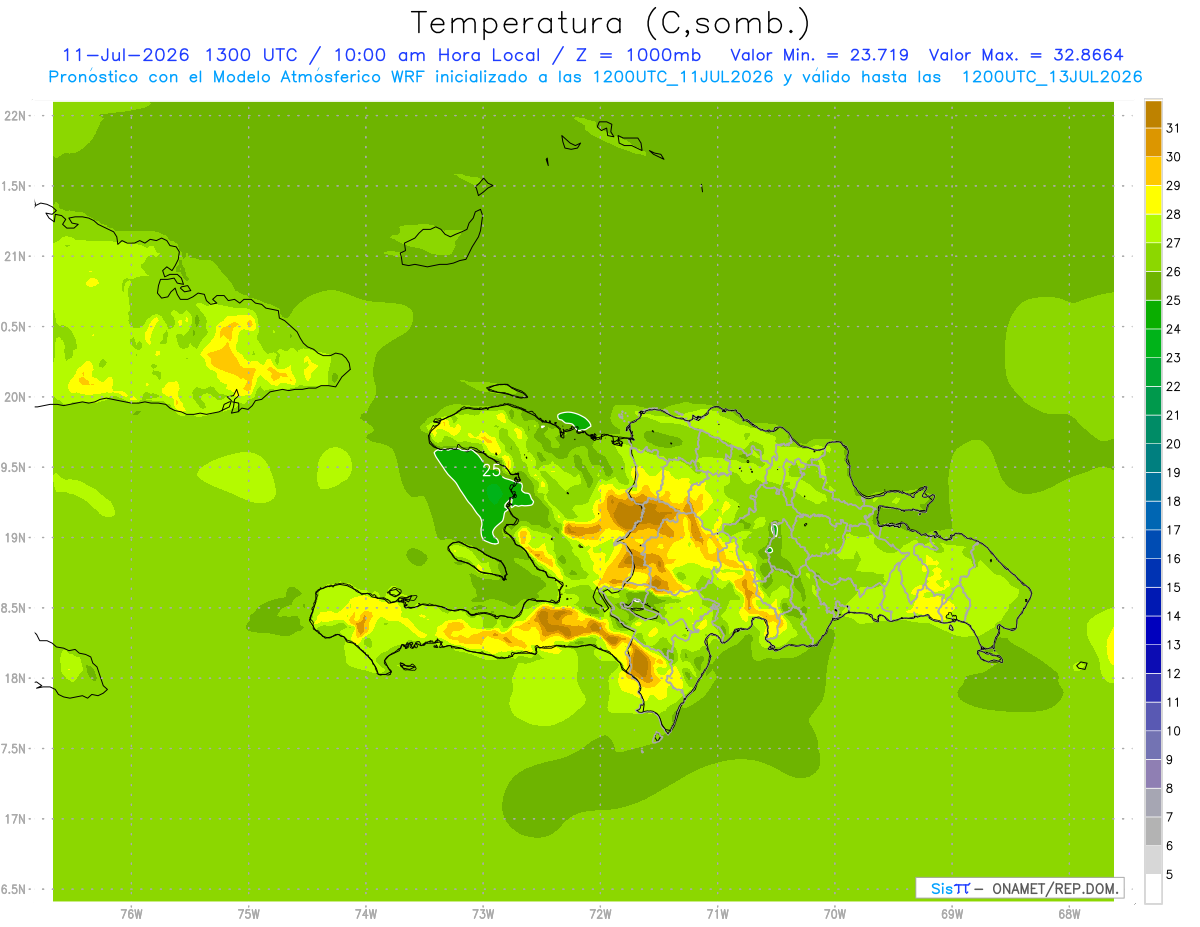Click the legend value '13'
The image size is (1200, 927).
tap(1174, 645)
